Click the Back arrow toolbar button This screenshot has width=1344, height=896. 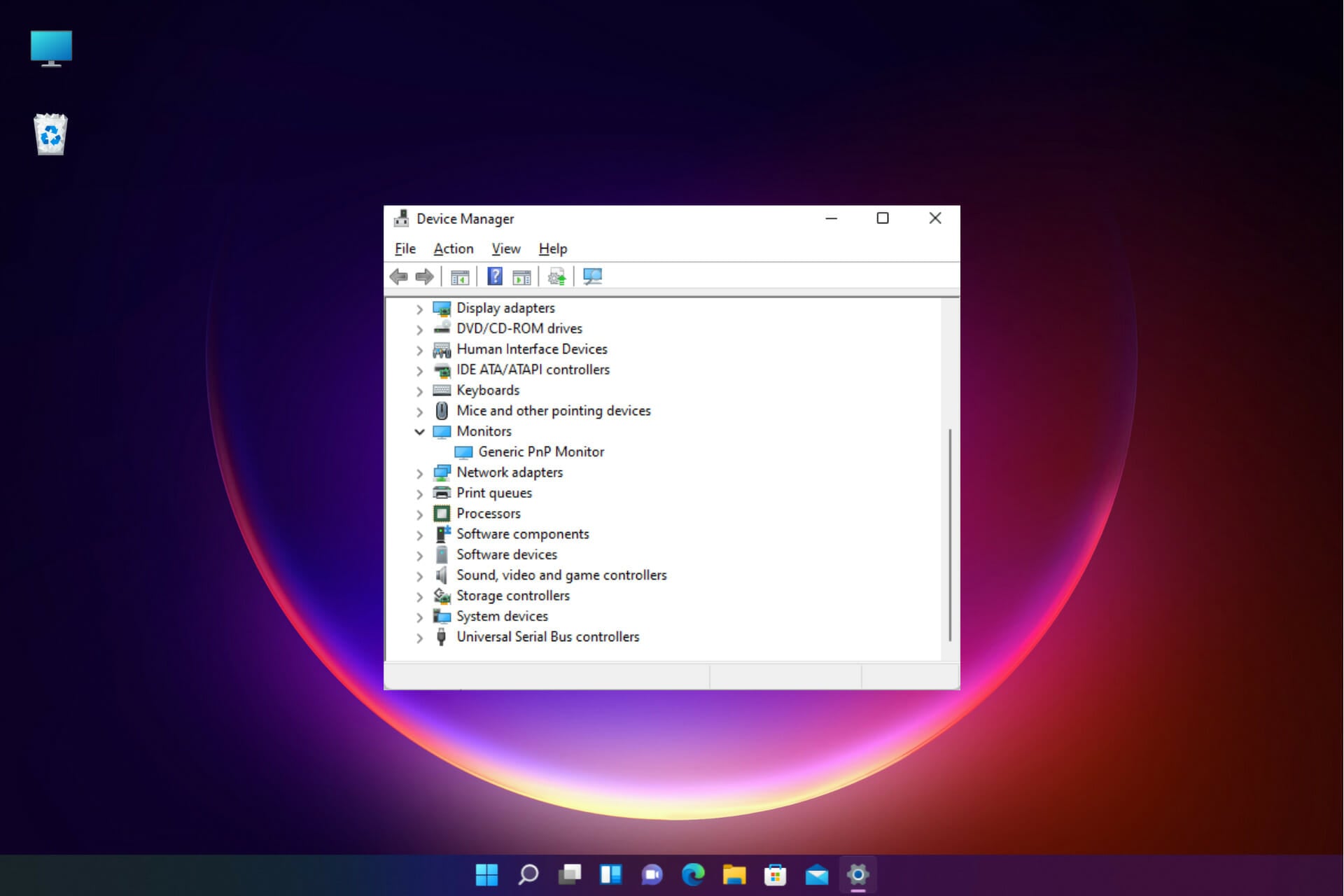(x=398, y=276)
